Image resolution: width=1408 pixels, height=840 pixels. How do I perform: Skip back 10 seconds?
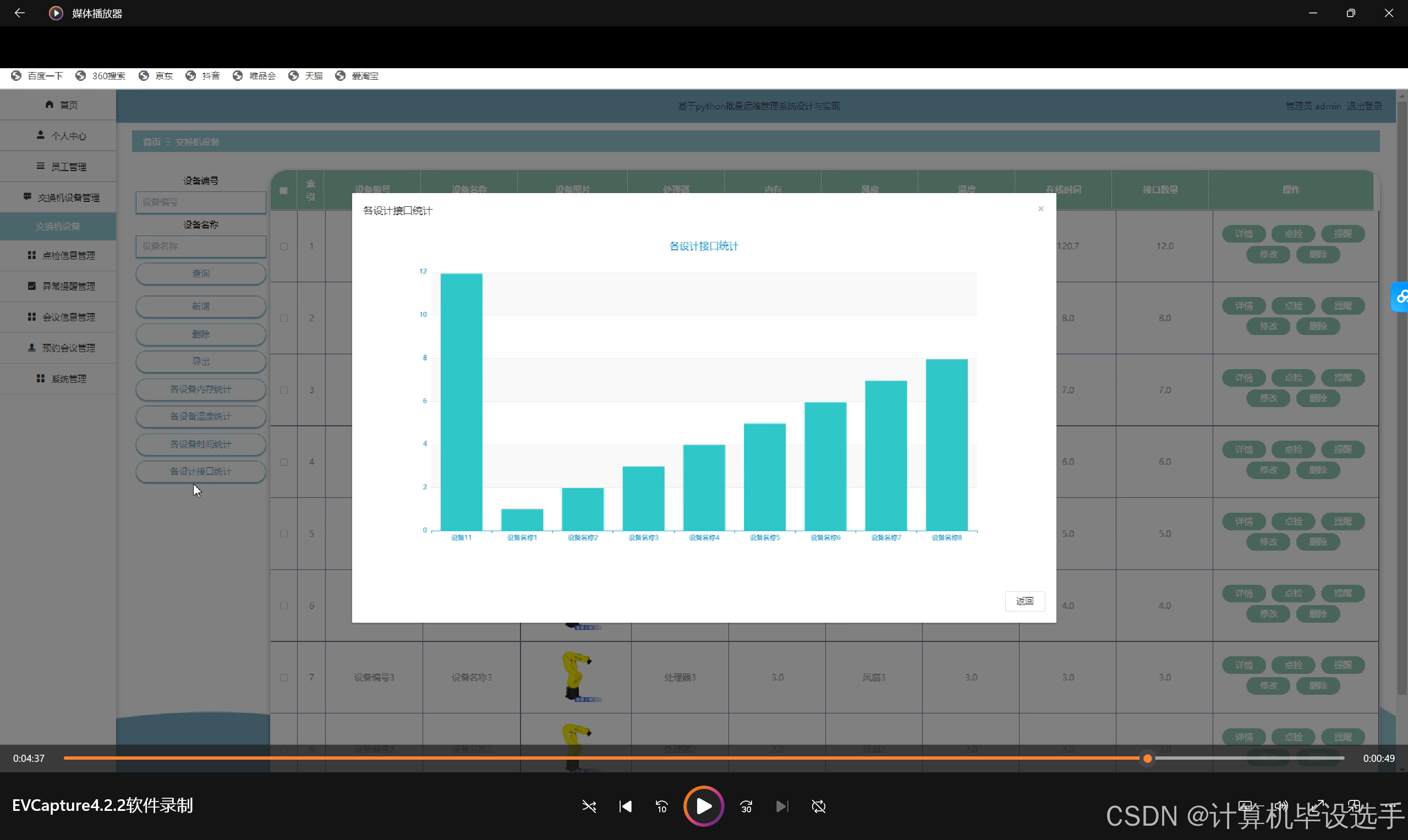click(661, 806)
